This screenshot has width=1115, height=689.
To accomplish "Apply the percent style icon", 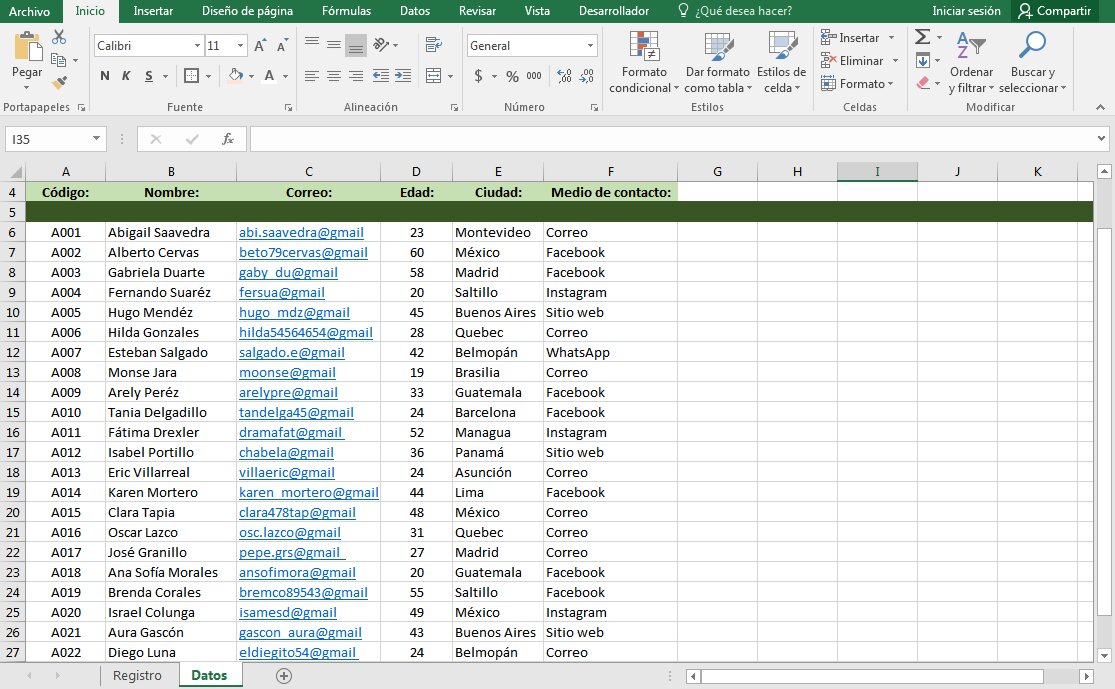I will 512,76.
